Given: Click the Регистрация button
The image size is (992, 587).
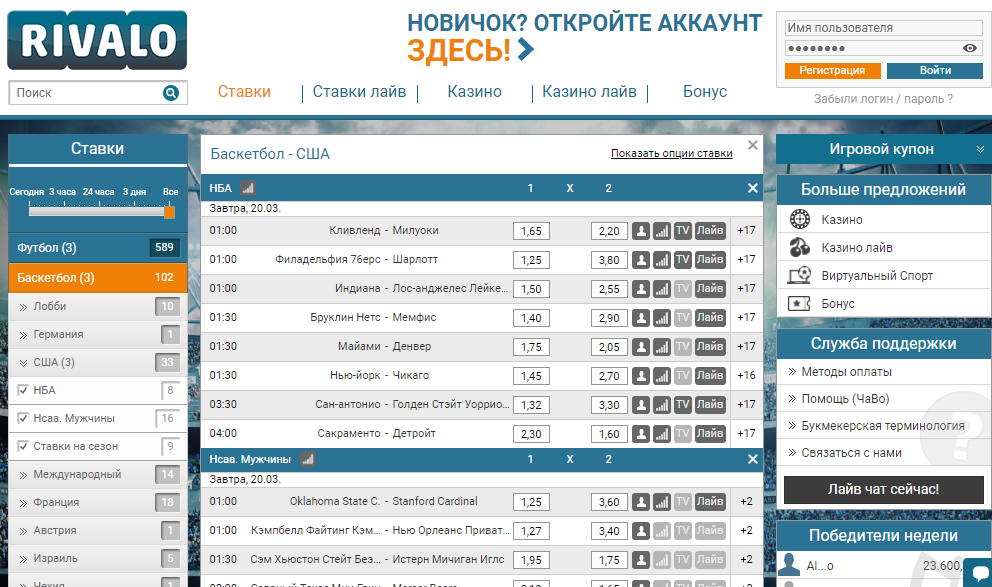Looking at the screenshot, I should 833,71.
